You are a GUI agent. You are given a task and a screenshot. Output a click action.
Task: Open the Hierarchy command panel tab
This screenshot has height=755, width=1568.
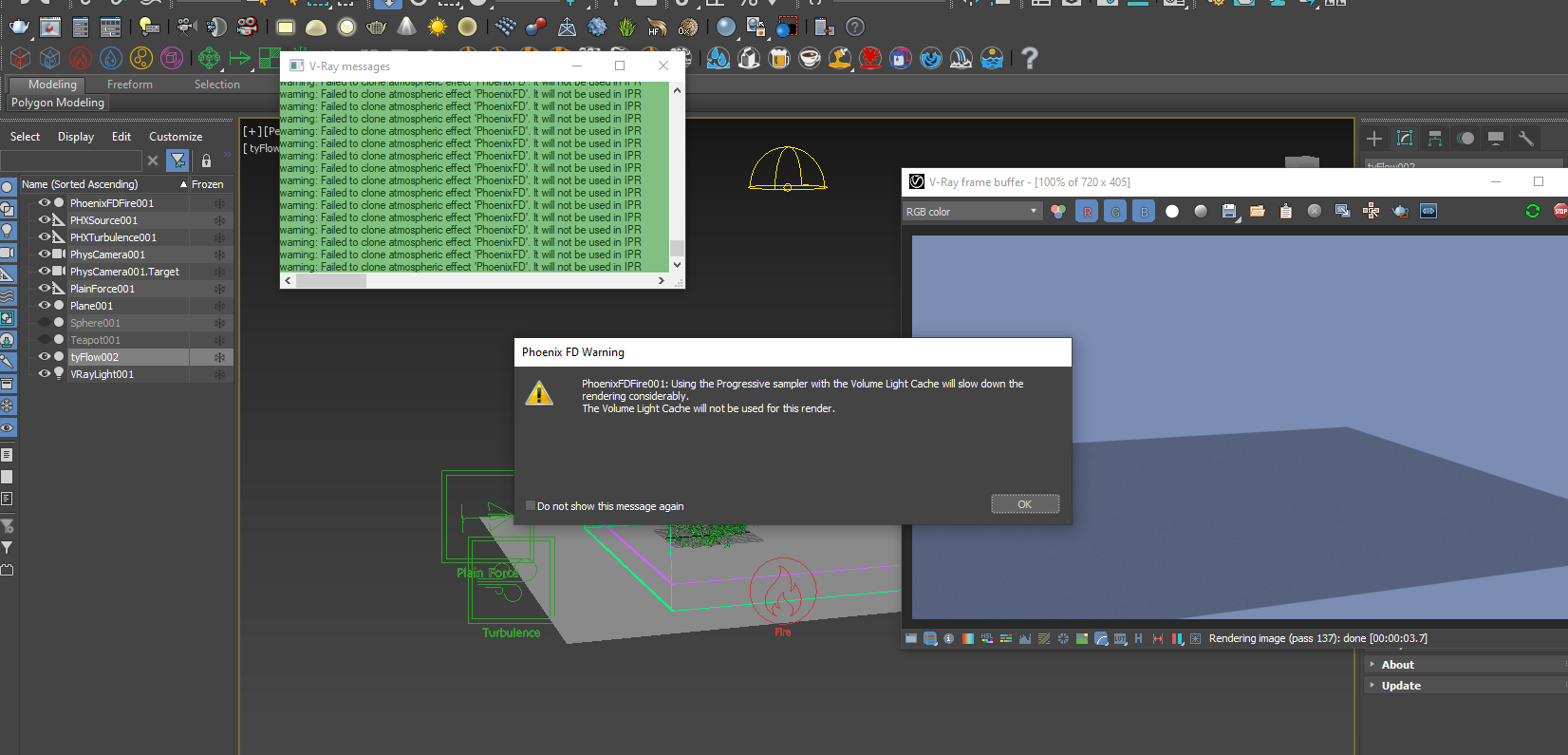(1435, 139)
